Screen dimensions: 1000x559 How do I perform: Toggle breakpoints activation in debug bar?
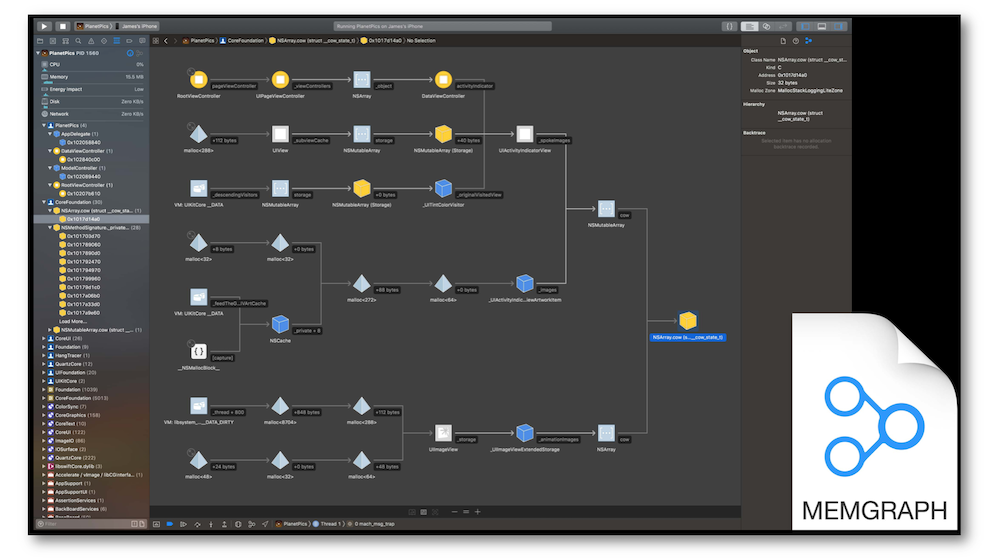tap(170, 524)
